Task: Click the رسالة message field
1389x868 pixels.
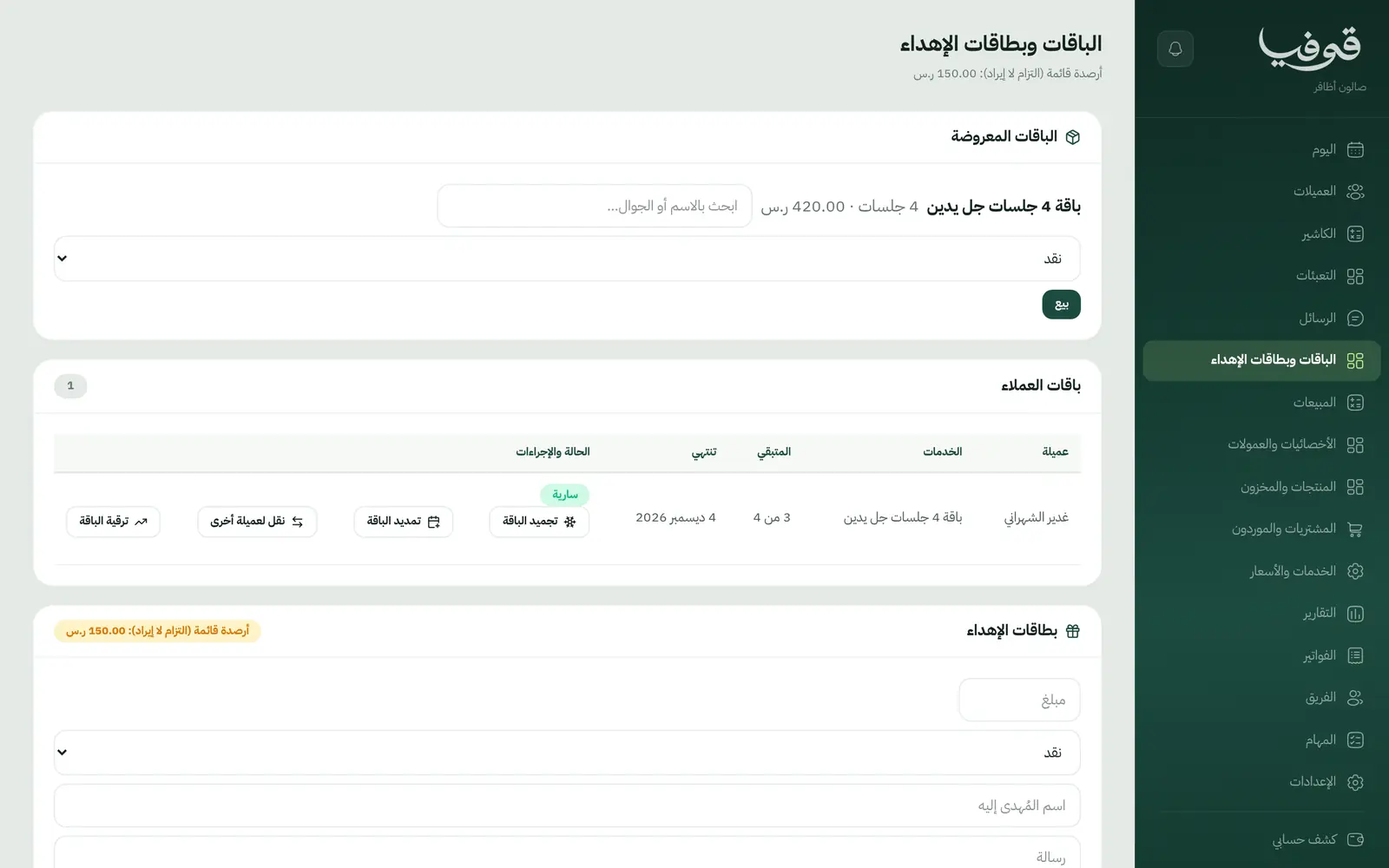Action: (x=567, y=852)
